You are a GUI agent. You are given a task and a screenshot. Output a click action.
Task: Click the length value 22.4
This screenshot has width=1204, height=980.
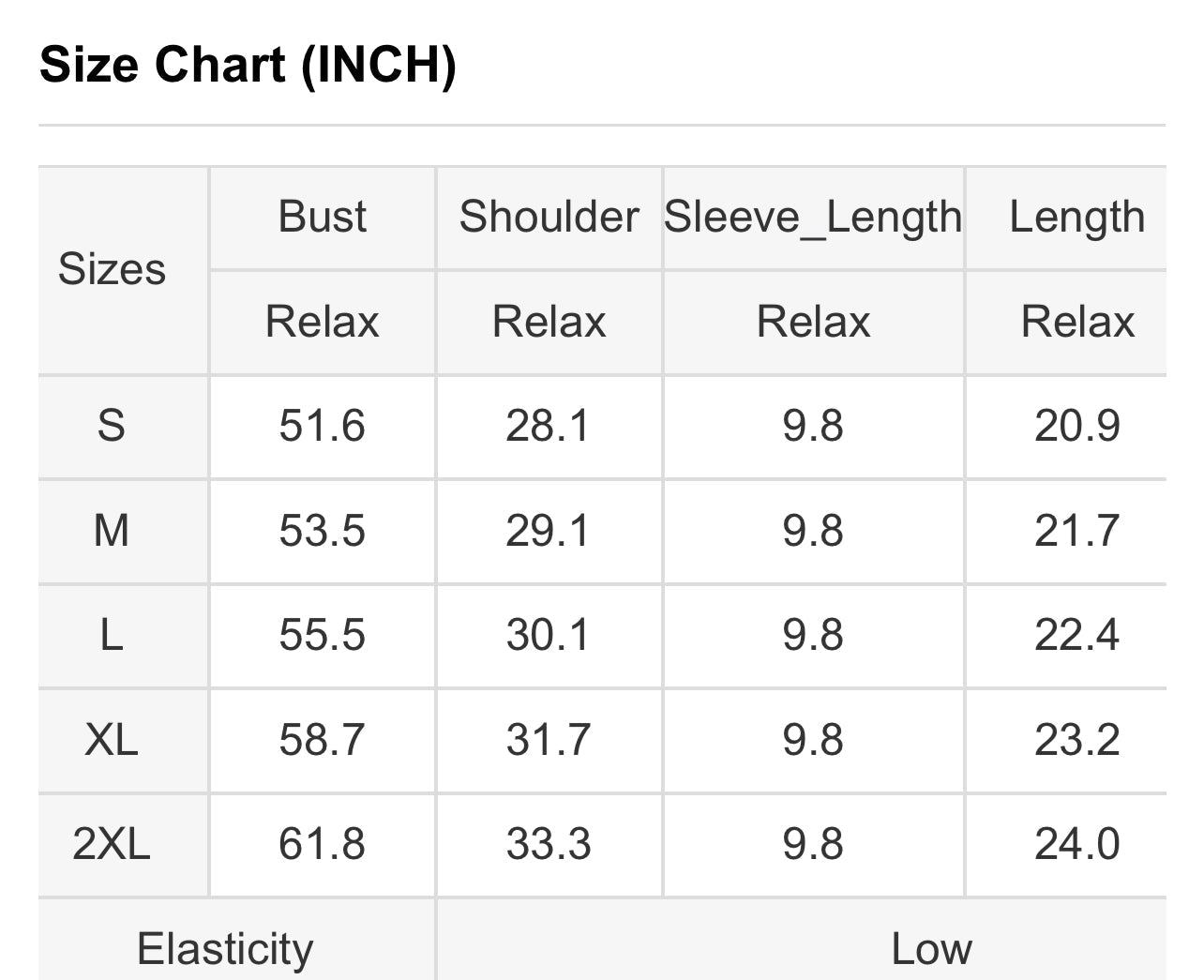click(1076, 636)
